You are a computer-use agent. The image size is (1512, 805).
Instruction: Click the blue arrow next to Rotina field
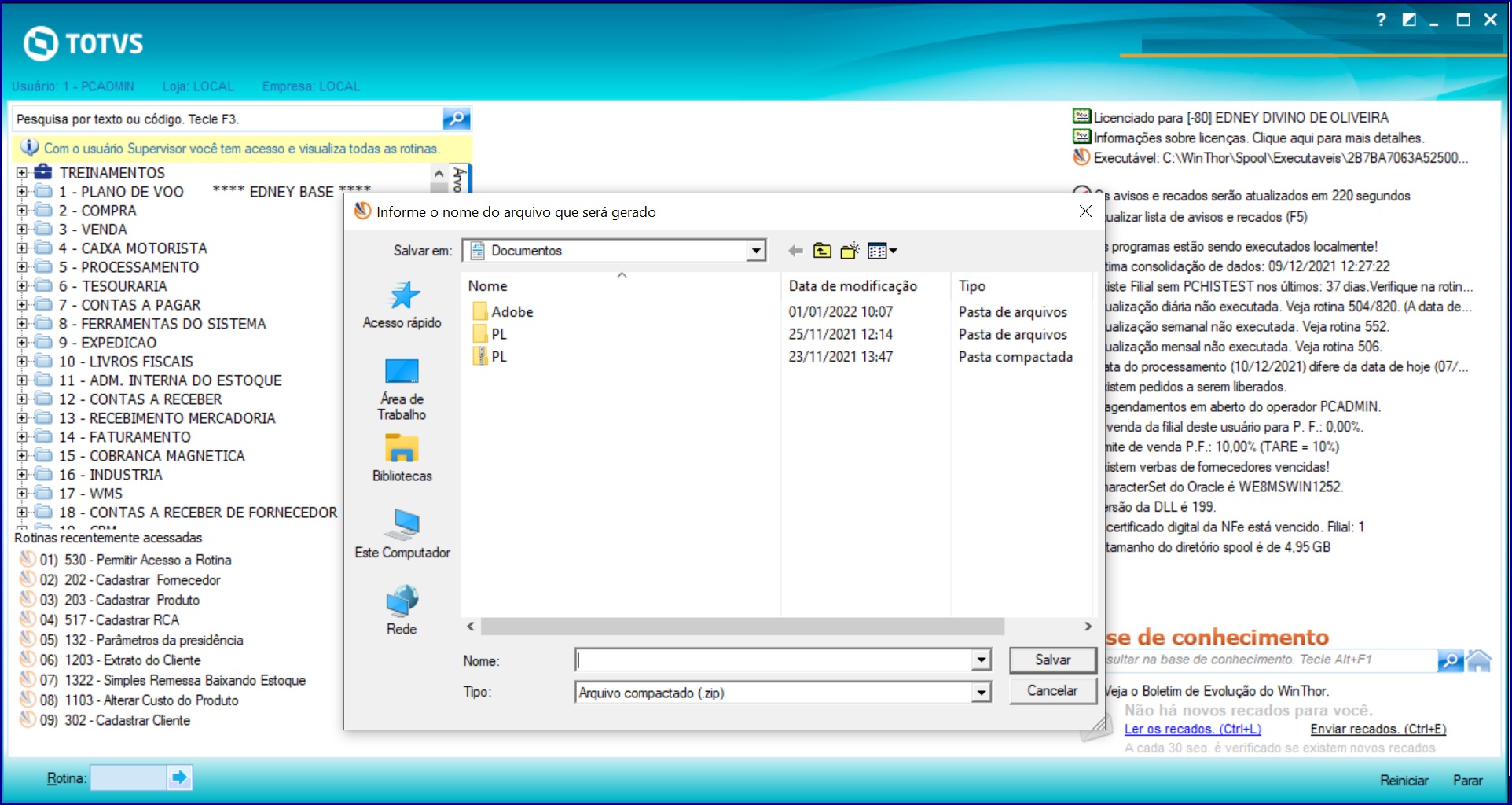(x=179, y=777)
